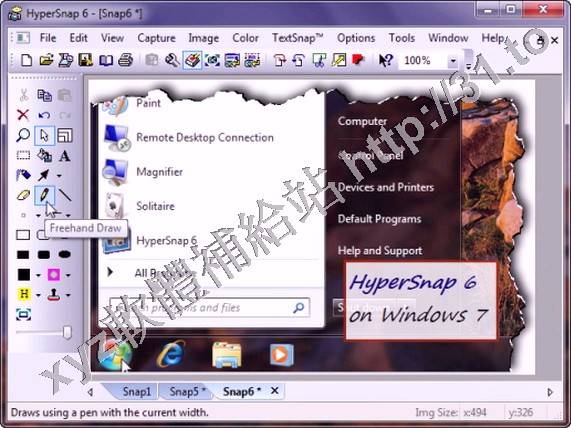
Task: Open the Capture menu
Action: (157, 38)
